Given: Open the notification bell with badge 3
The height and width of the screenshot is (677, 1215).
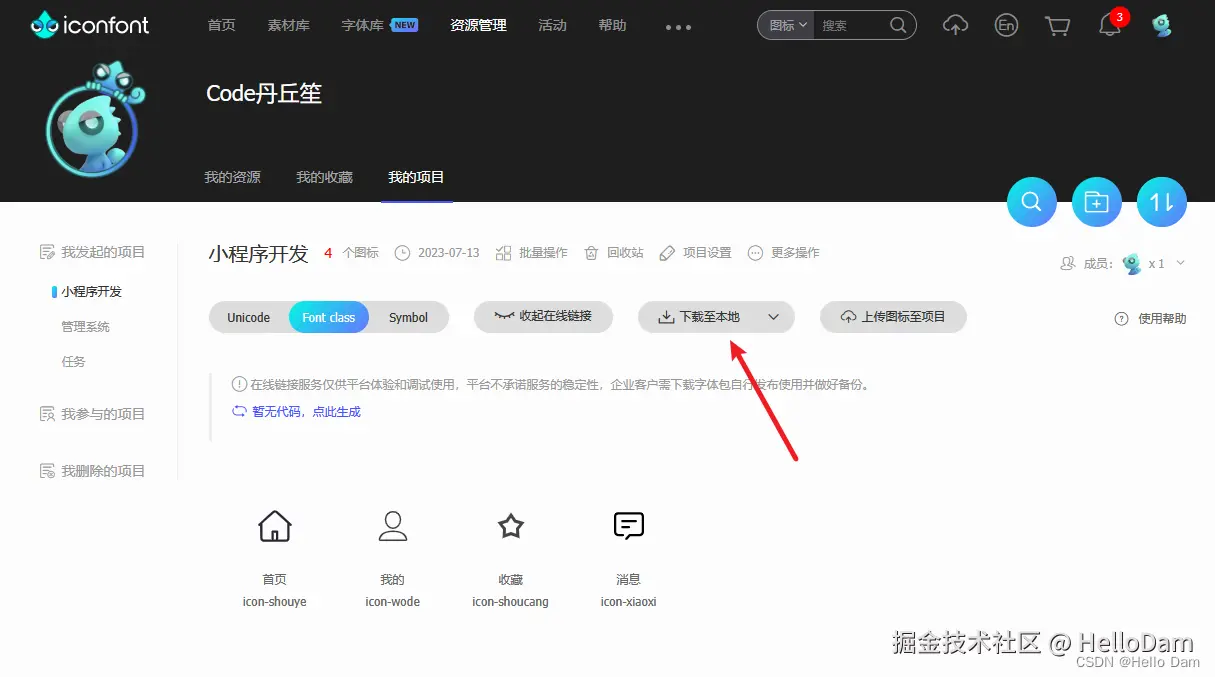Looking at the screenshot, I should tap(1109, 26).
